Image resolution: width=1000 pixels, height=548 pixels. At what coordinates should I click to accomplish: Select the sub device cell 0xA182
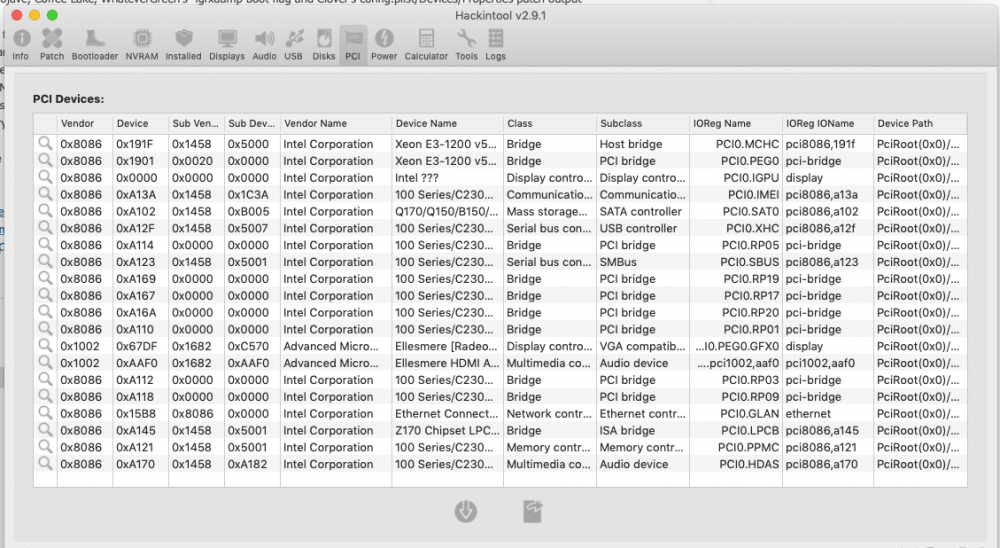click(247, 464)
